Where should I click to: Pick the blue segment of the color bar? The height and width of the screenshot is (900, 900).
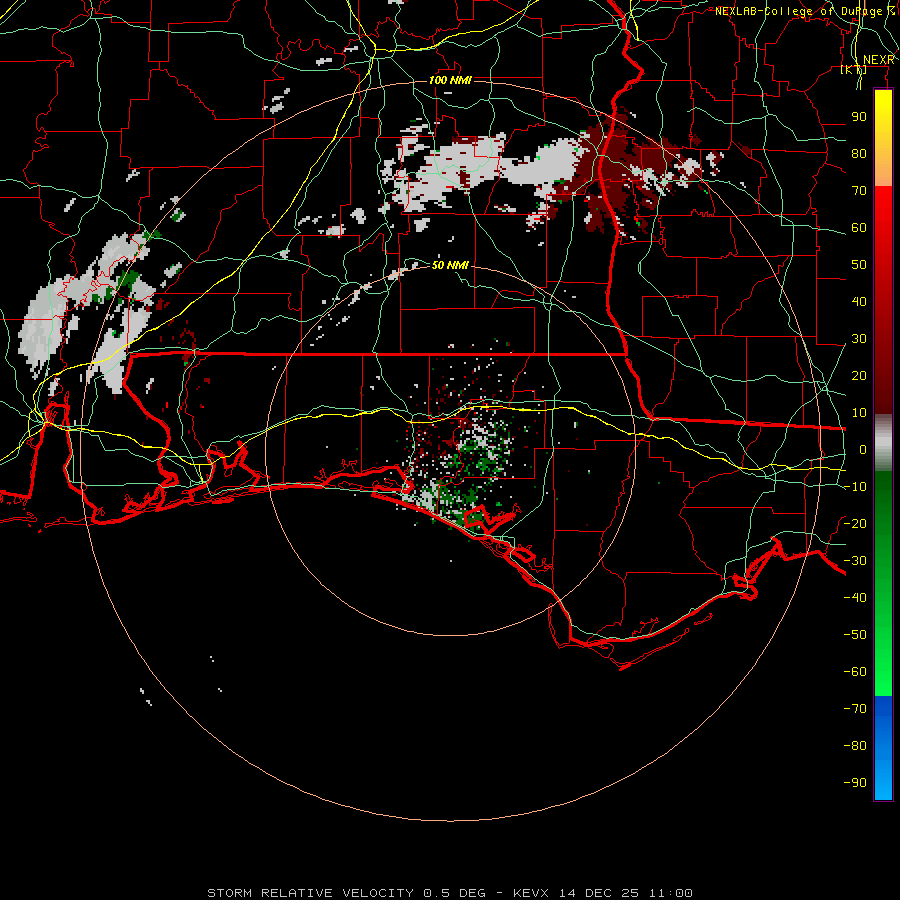tap(883, 747)
